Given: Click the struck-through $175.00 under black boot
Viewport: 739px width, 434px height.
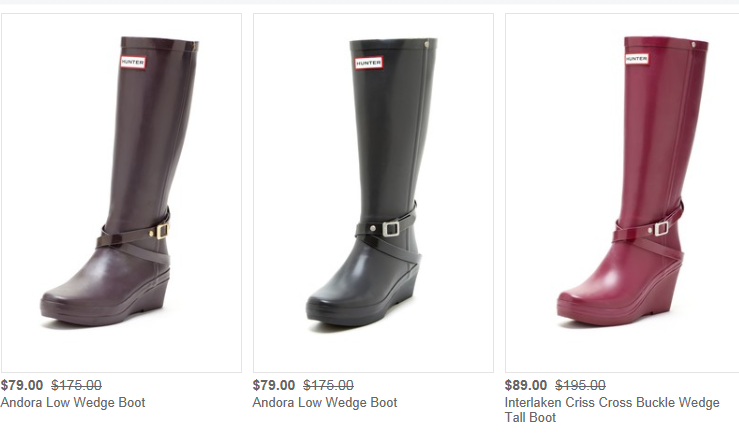Looking at the screenshot, I should coord(328,385).
